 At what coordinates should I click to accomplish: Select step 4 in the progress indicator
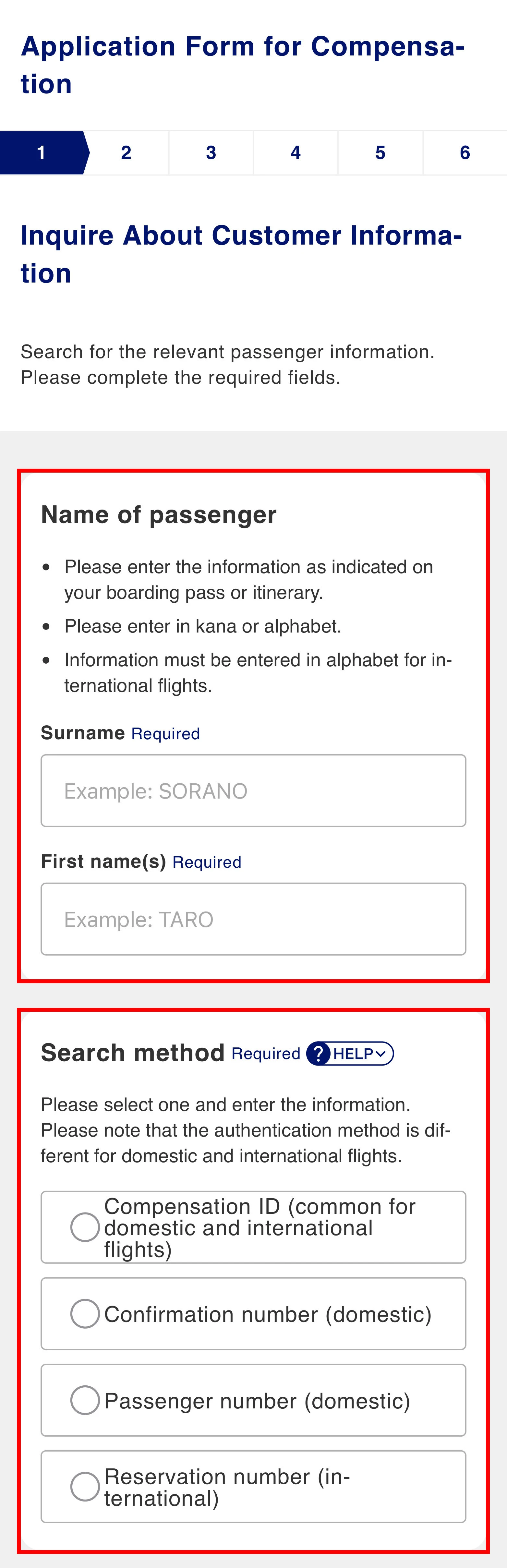click(x=295, y=153)
